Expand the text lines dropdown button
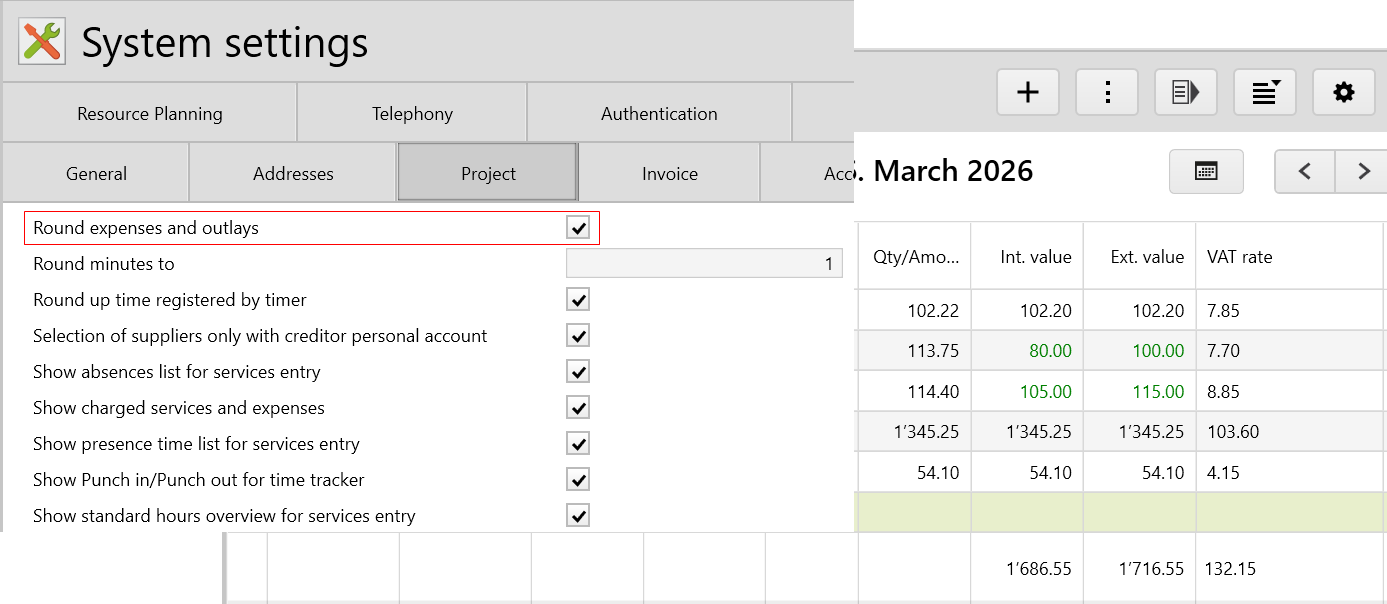This screenshot has width=1387, height=604. 1265,93
